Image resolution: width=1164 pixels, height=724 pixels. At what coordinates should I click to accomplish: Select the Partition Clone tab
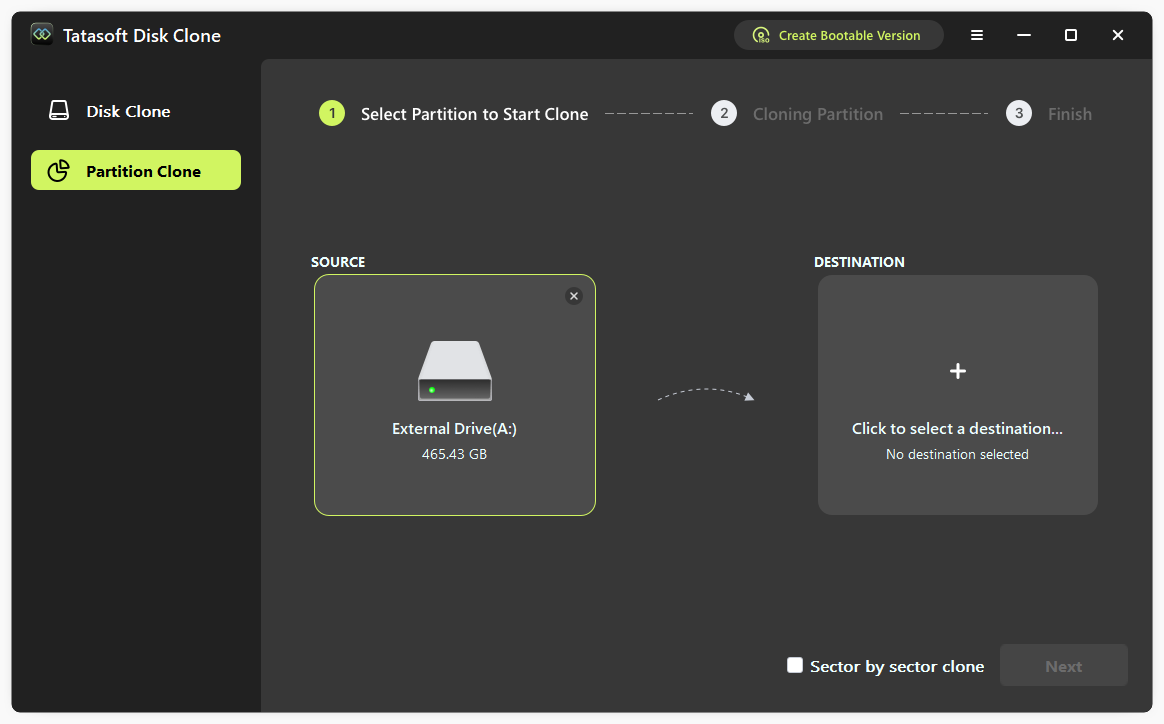click(x=135, y=169)
